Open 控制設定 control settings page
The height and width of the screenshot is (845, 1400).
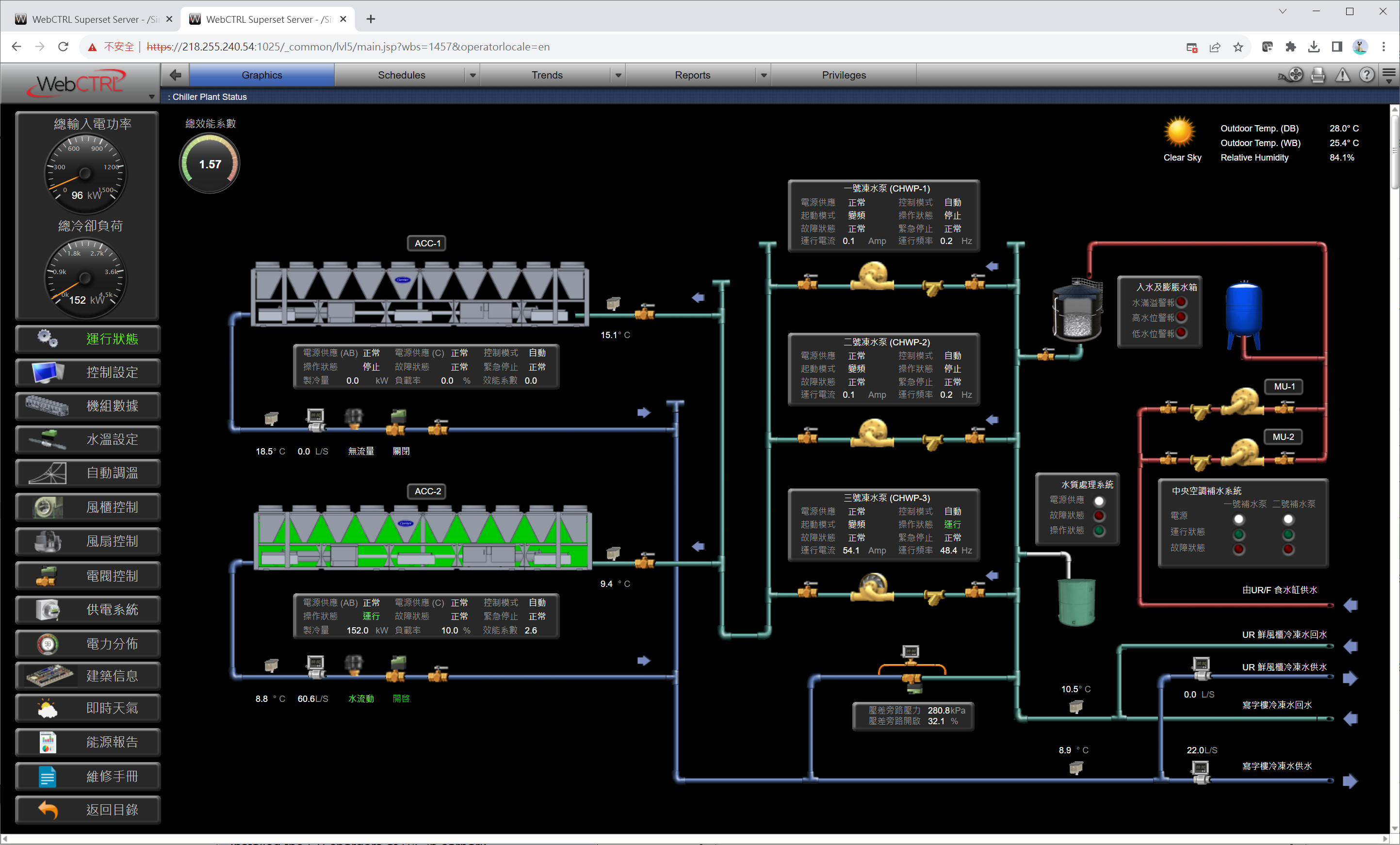click(x=89, y=372)
